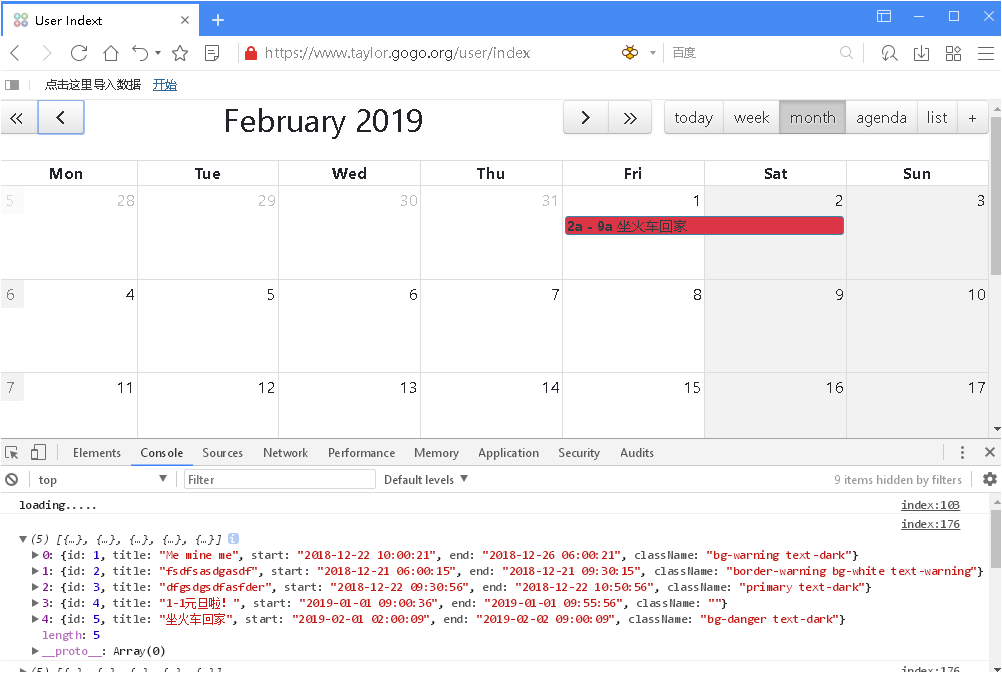Image resolution: width=1002 pixels, height=673 pixels.
Task: Open the browser hamburger menu
Action: point(987,53)
